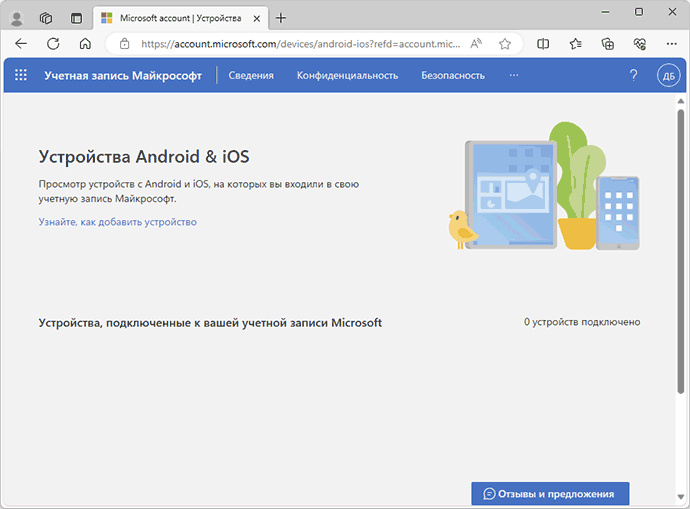Open the Безопасность tab
This screenshot has height=509, width=690.
453,76
